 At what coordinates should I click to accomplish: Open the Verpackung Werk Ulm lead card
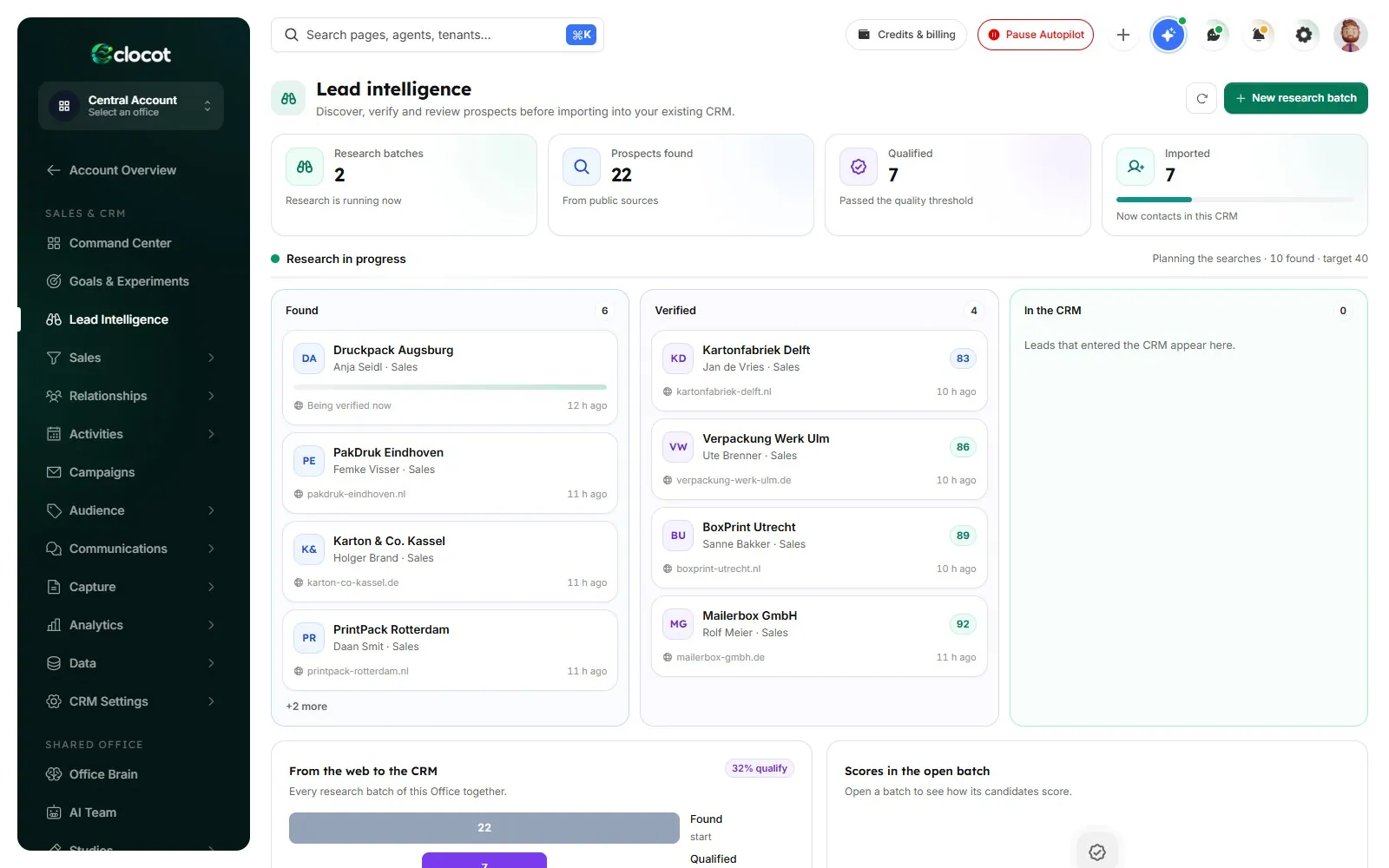point(819,459)
